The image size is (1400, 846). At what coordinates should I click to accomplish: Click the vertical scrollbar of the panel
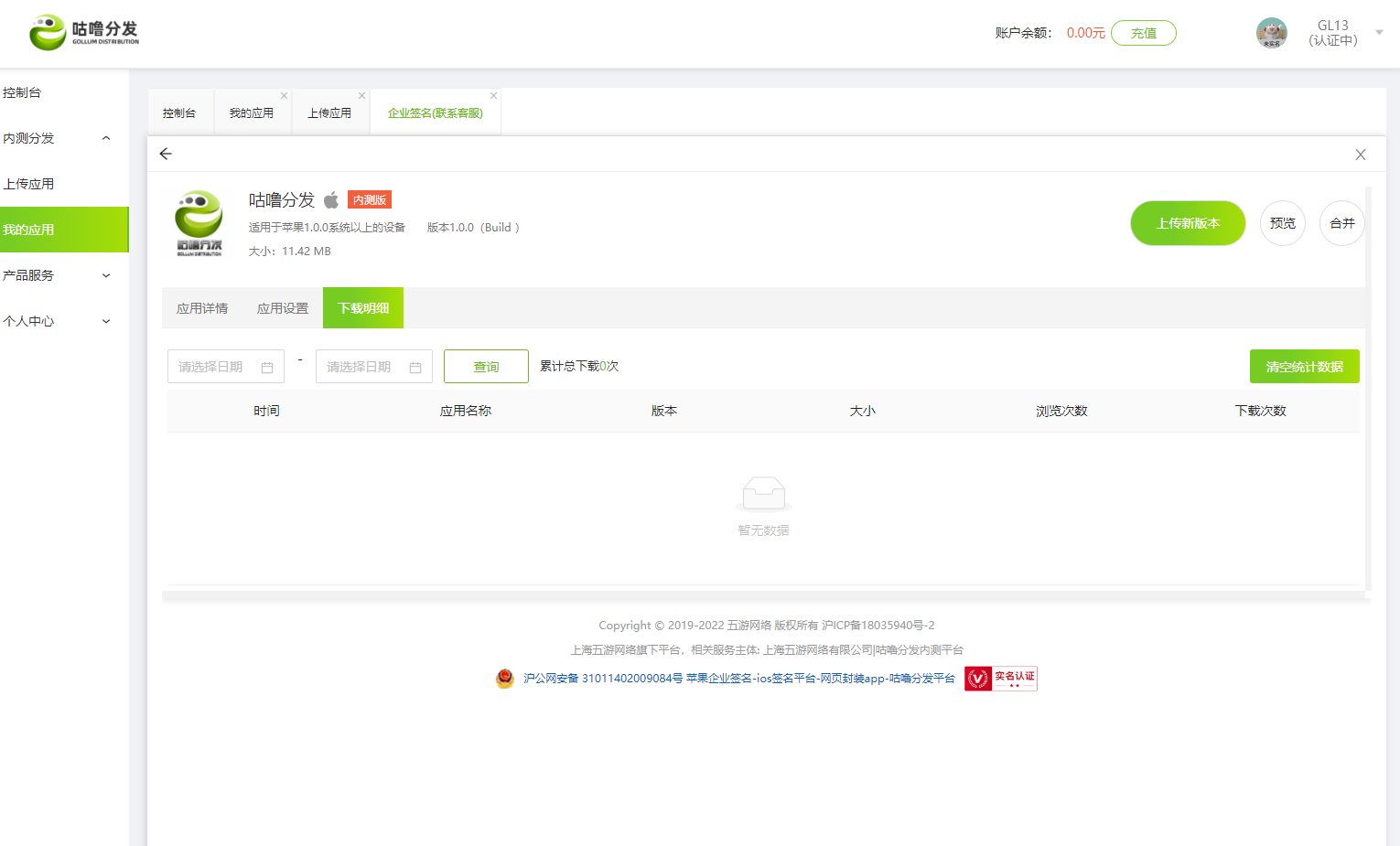[1368, 389]
